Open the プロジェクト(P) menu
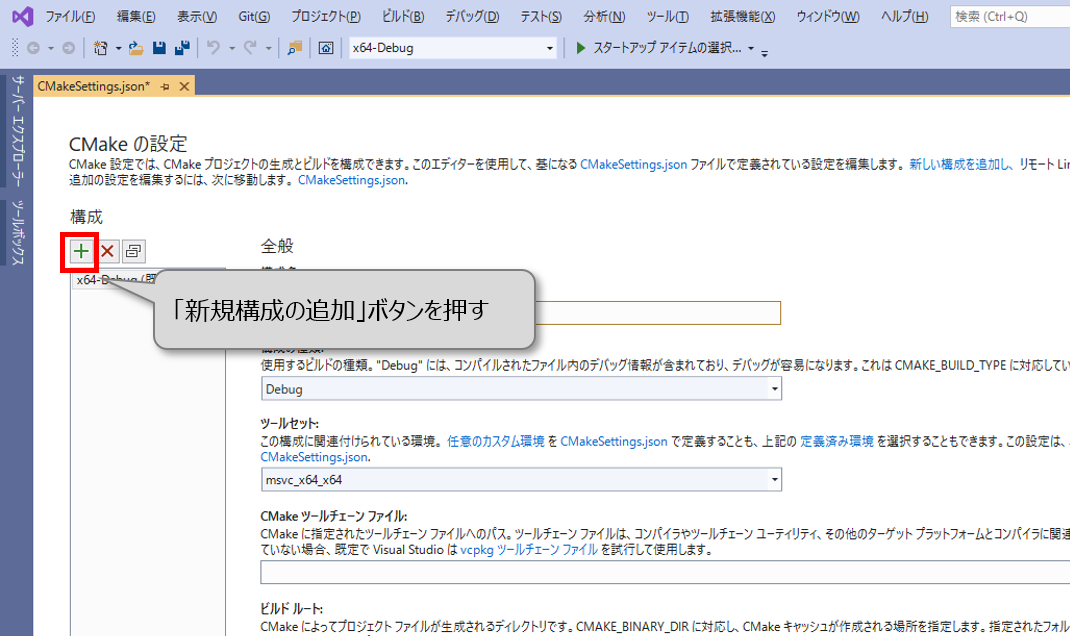 coord(326,16)
